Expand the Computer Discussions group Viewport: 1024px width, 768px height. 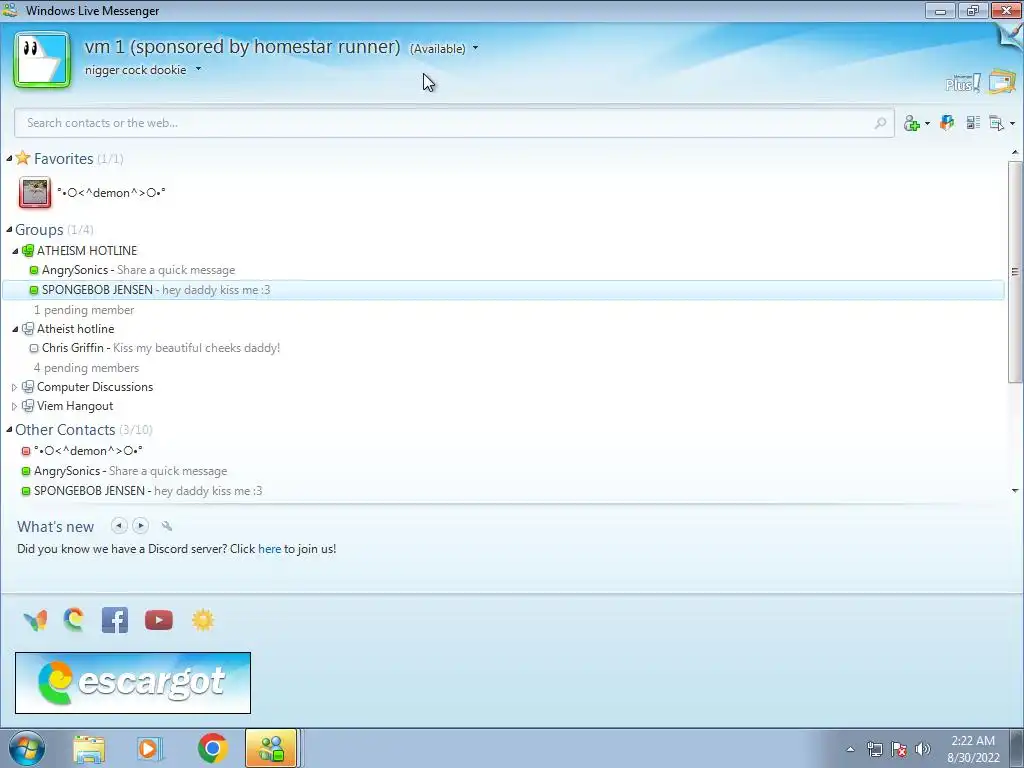[14, 387]
